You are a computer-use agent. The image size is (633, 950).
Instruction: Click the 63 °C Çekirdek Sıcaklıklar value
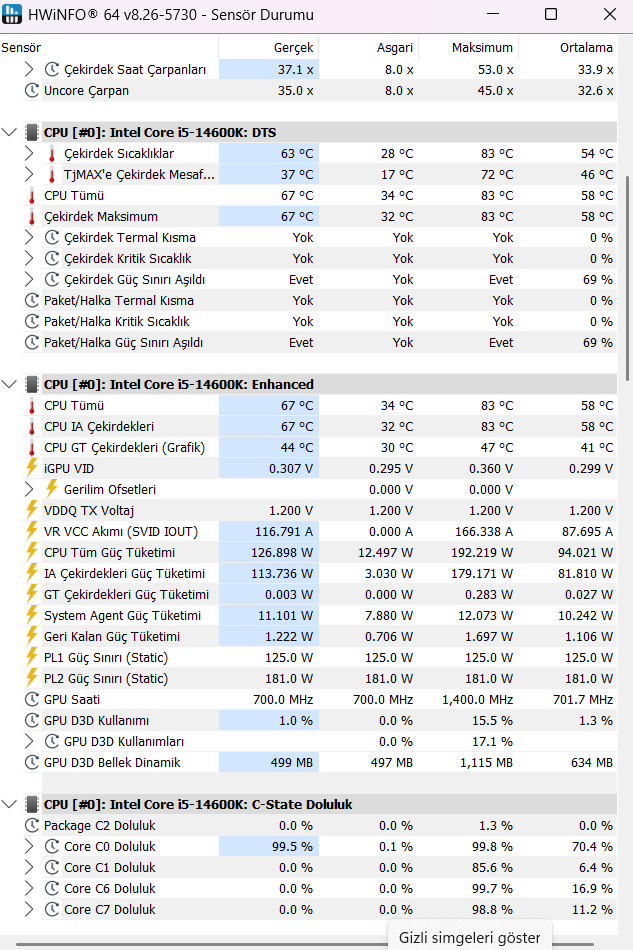tap(297, 154)
